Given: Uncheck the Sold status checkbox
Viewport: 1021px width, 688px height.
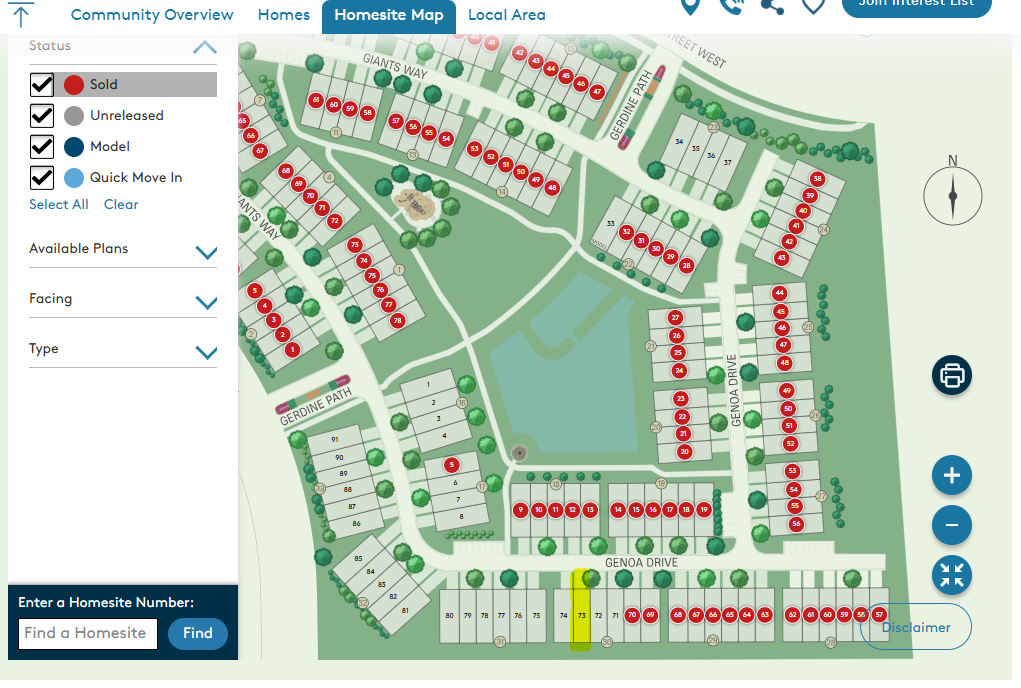Looking at the screenshot, I should (42, 85).
